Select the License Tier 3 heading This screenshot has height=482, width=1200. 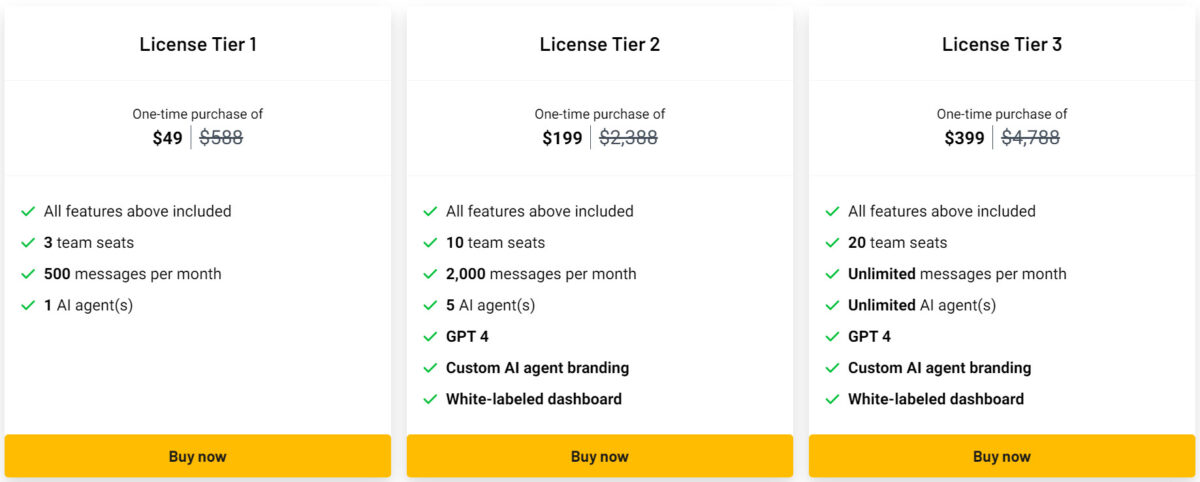click(1002, 44)
